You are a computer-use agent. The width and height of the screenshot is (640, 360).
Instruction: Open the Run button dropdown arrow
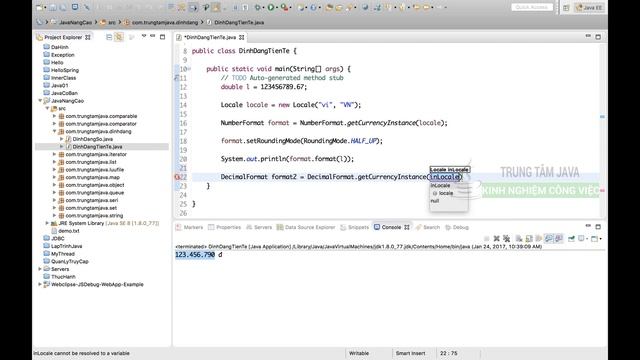tap(277, 7)
